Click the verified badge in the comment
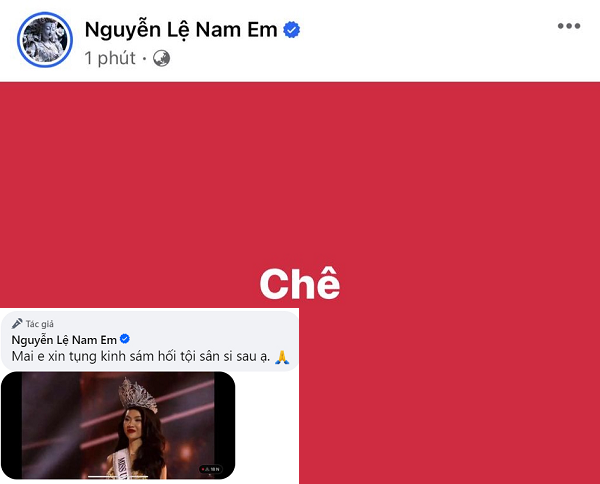 click(125, 339)
